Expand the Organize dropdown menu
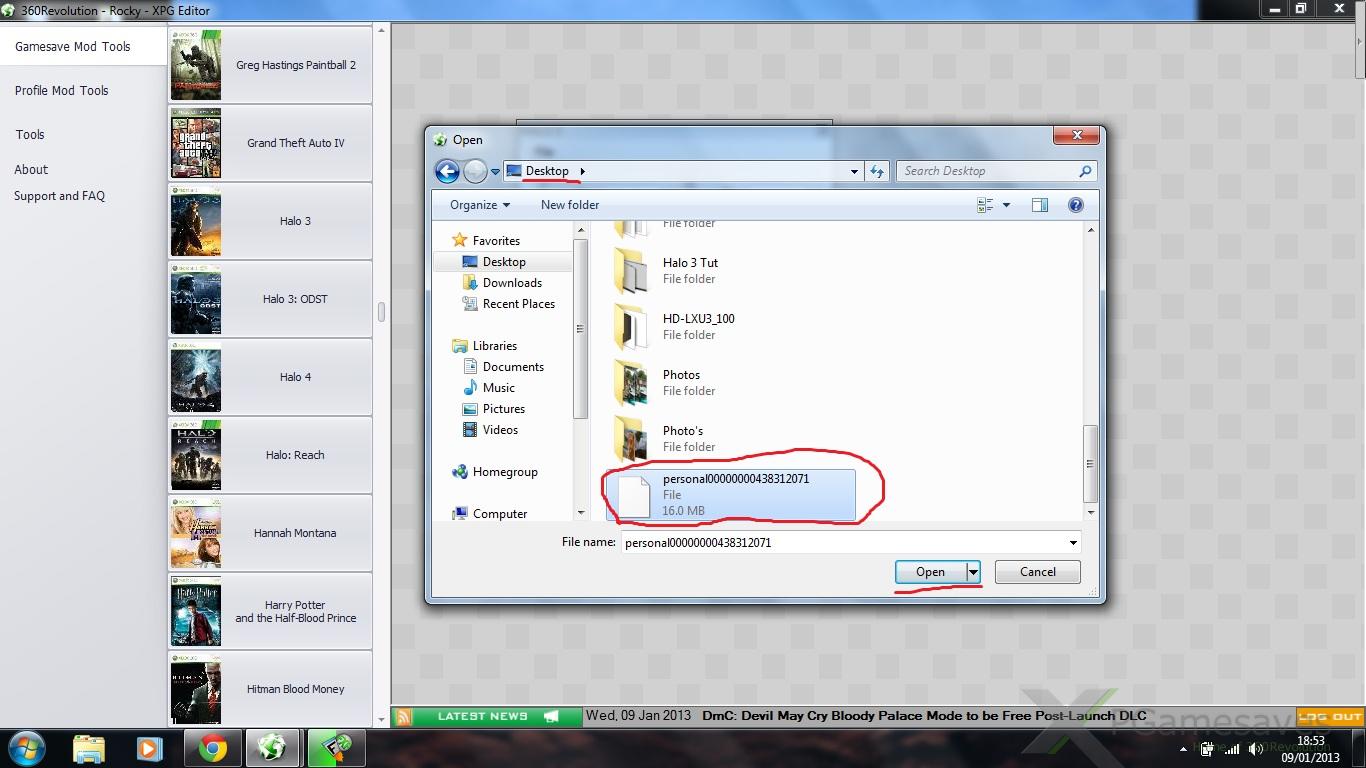 480,205
